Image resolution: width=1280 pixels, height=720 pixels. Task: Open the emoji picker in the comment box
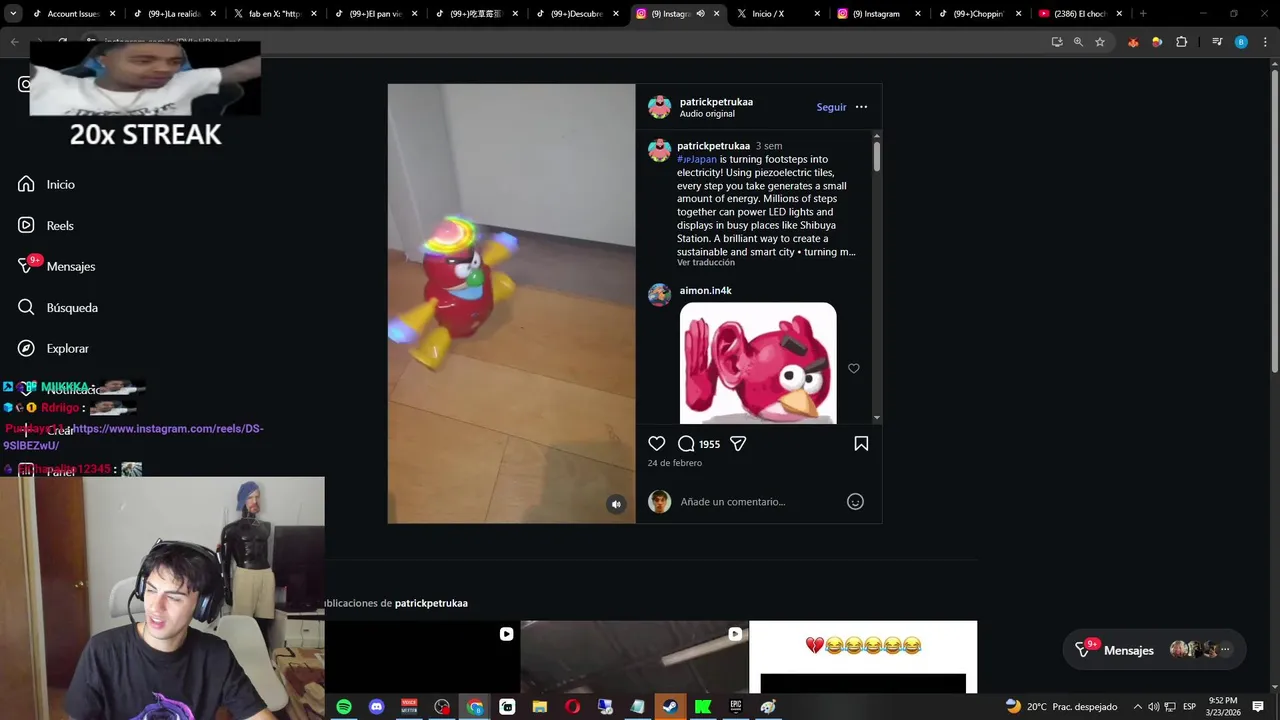(855, 502)
